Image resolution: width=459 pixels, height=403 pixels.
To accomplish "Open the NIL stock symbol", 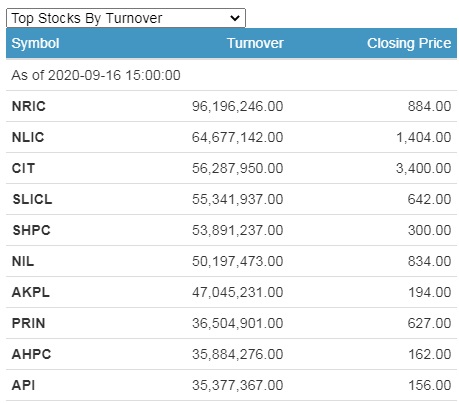I will 23,261.
